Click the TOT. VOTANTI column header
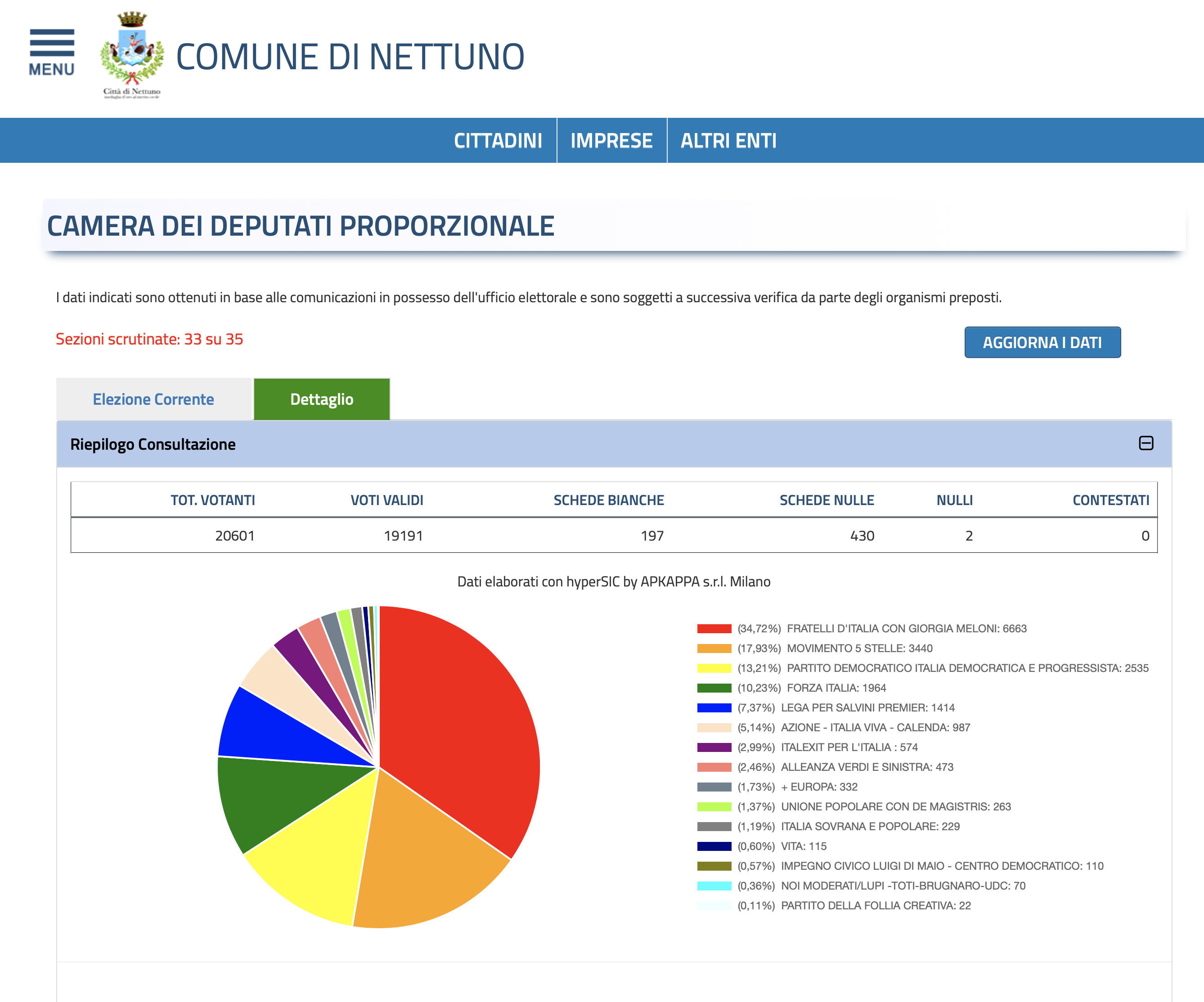This screenshot has height=1002, width=1204. (213, 500)
